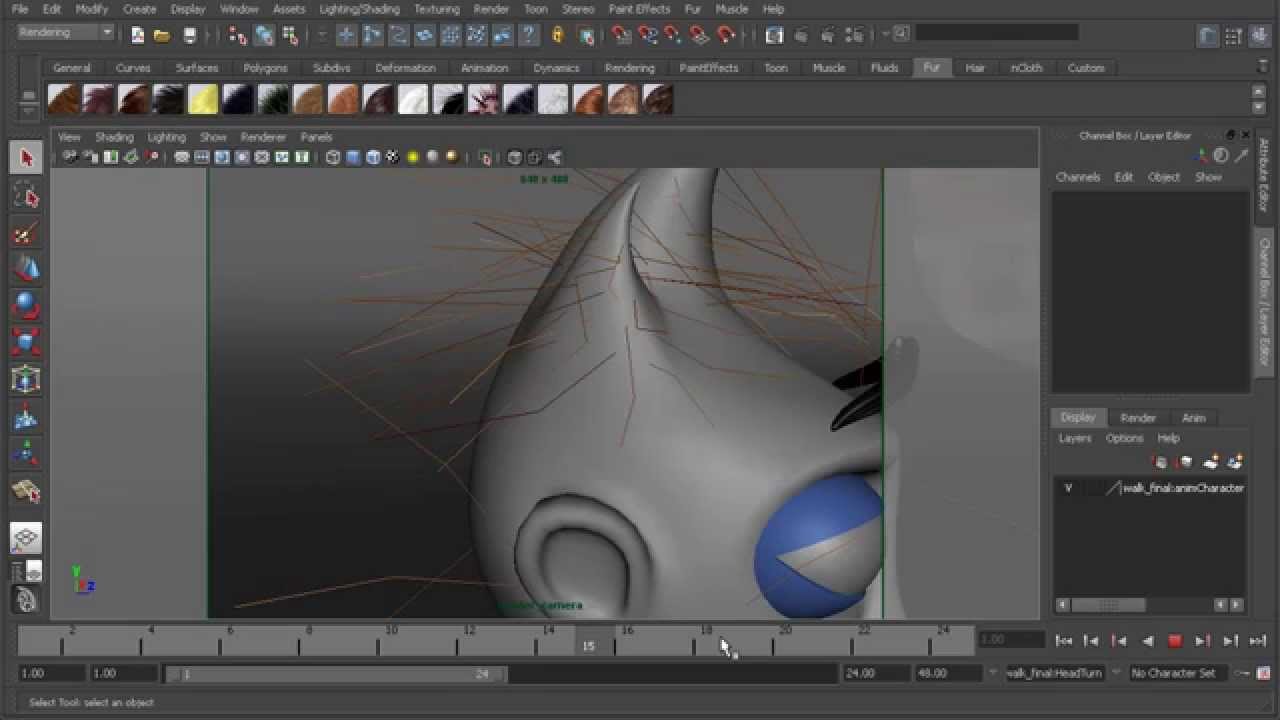Open the Layers menu in Layer Editor
The image size is (1280, 720).
1075,438
